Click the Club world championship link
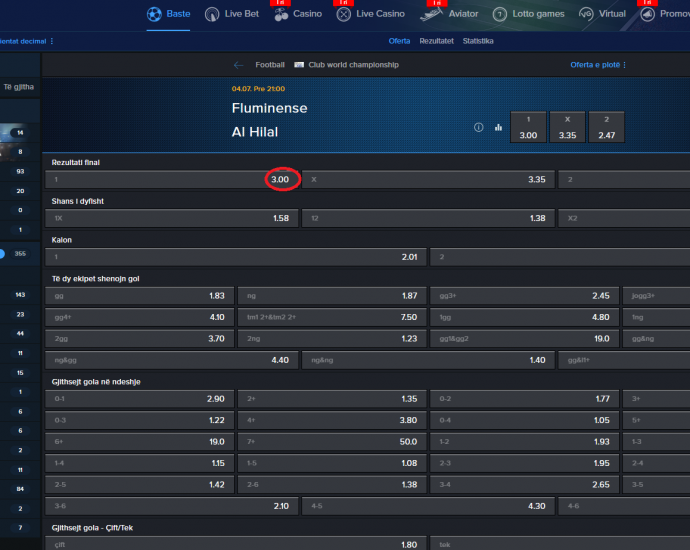The image size is (690, 550). click(353, 65)
